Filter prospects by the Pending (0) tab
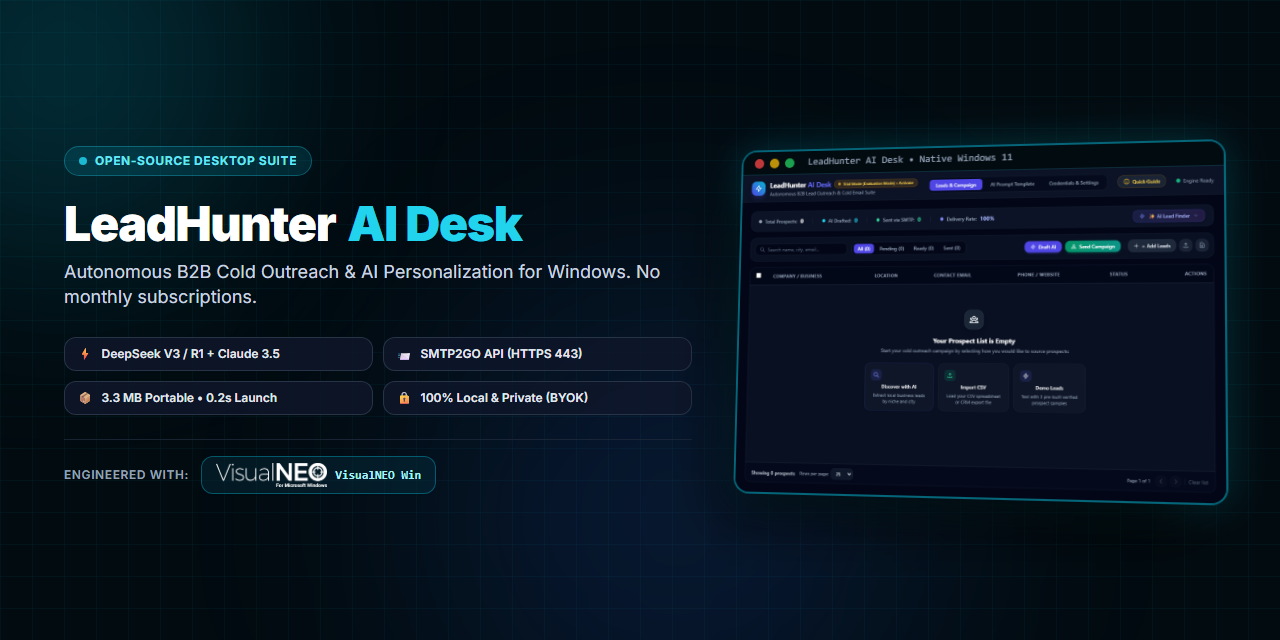 tap(892, 249)
